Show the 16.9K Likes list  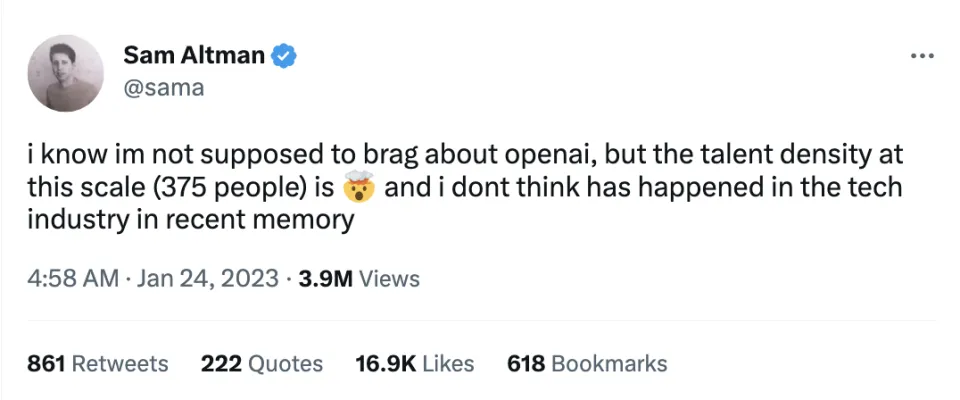click(x=414, y=363)
